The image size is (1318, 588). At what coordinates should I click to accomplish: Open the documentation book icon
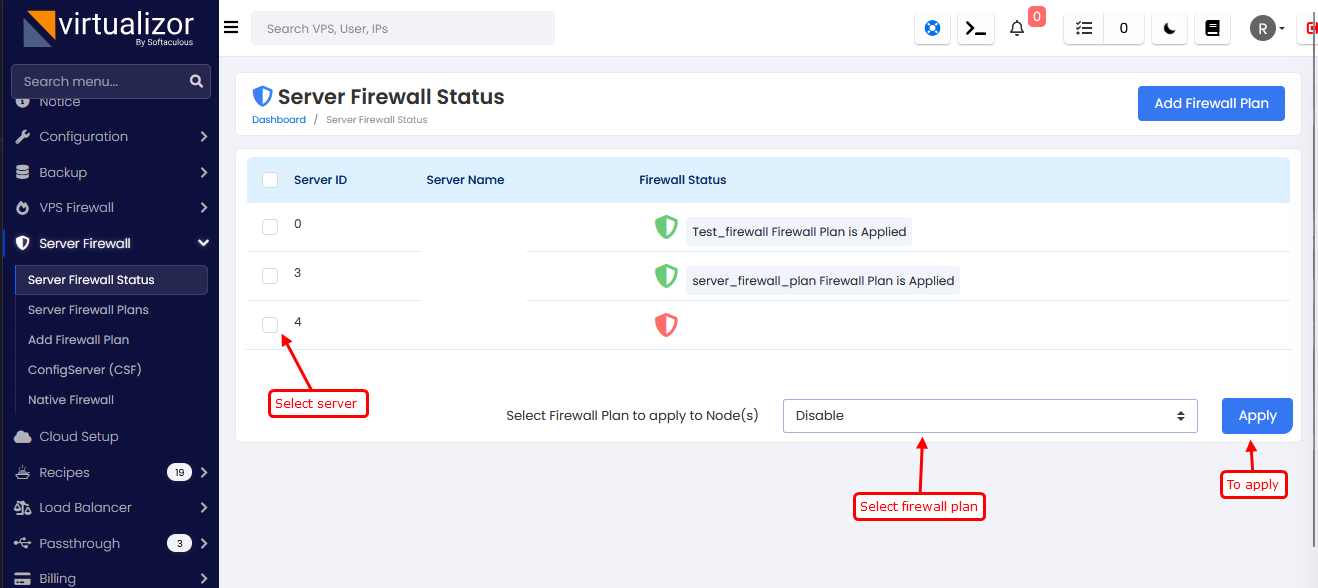[x=1212, y=29]
